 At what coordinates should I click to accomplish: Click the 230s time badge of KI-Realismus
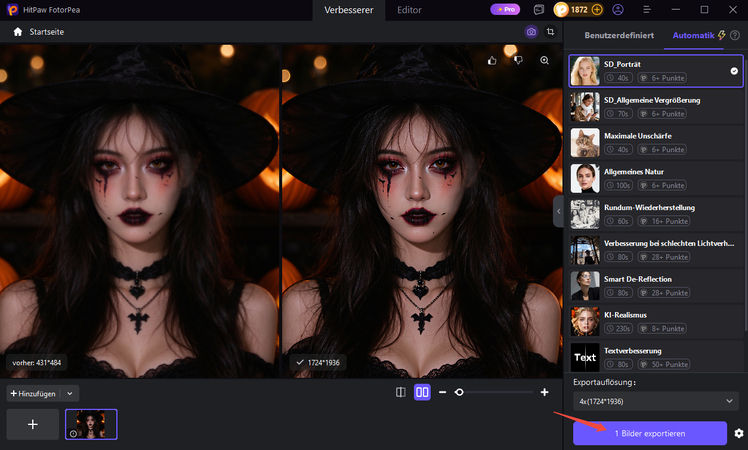point(618,328)
